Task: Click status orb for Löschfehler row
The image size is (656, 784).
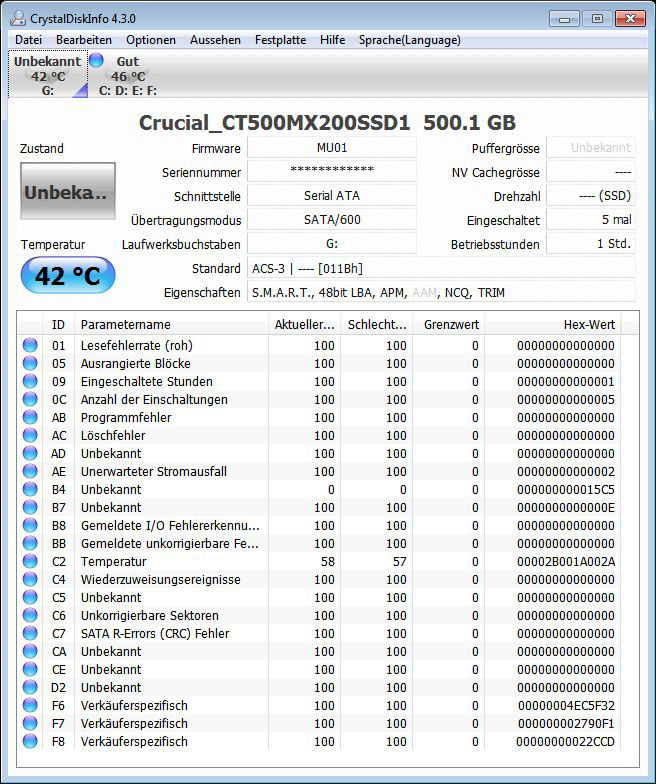Action: click(30, 435)
